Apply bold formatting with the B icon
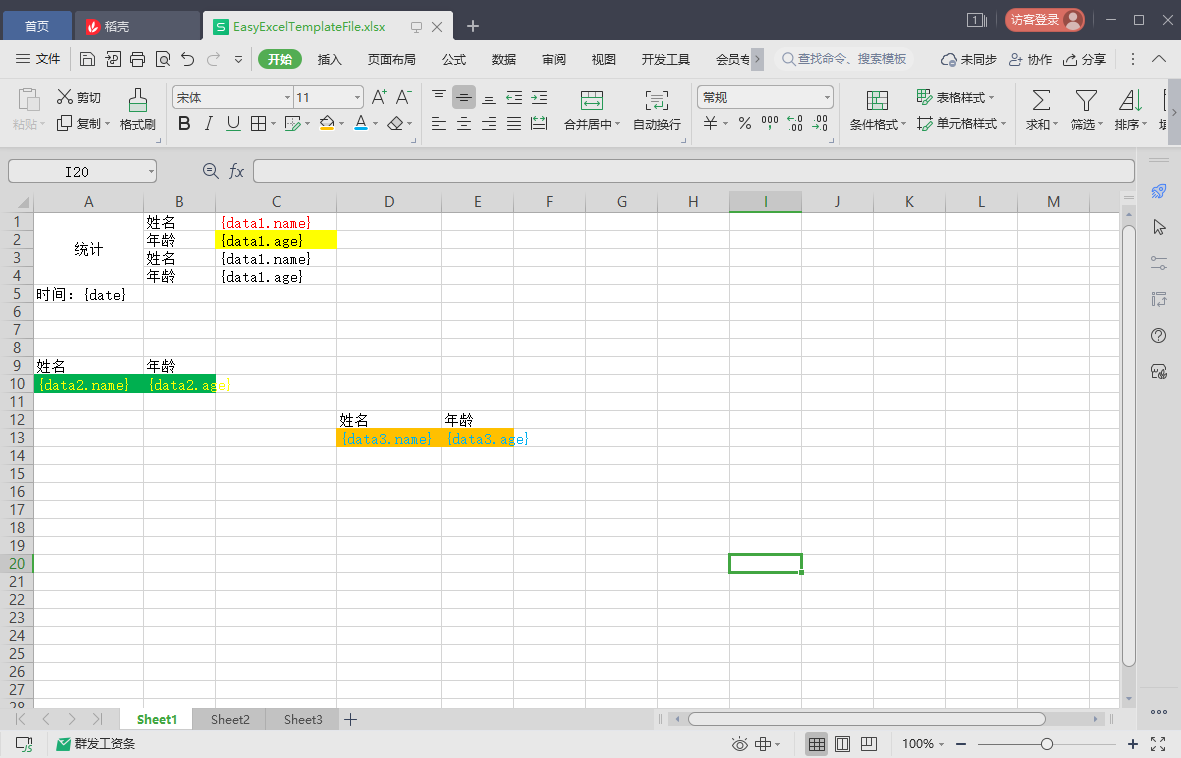 click(184, 122)
